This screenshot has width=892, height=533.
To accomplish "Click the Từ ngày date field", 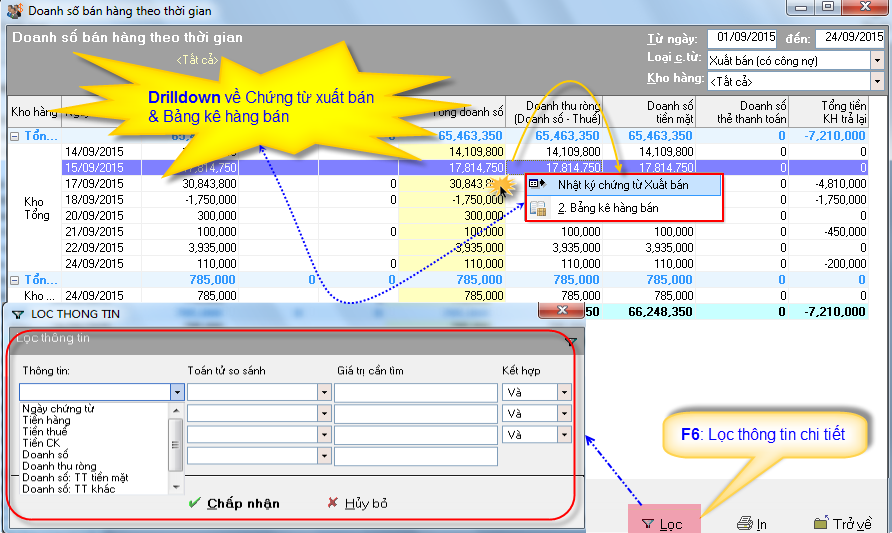I will [x=741, y=37].
